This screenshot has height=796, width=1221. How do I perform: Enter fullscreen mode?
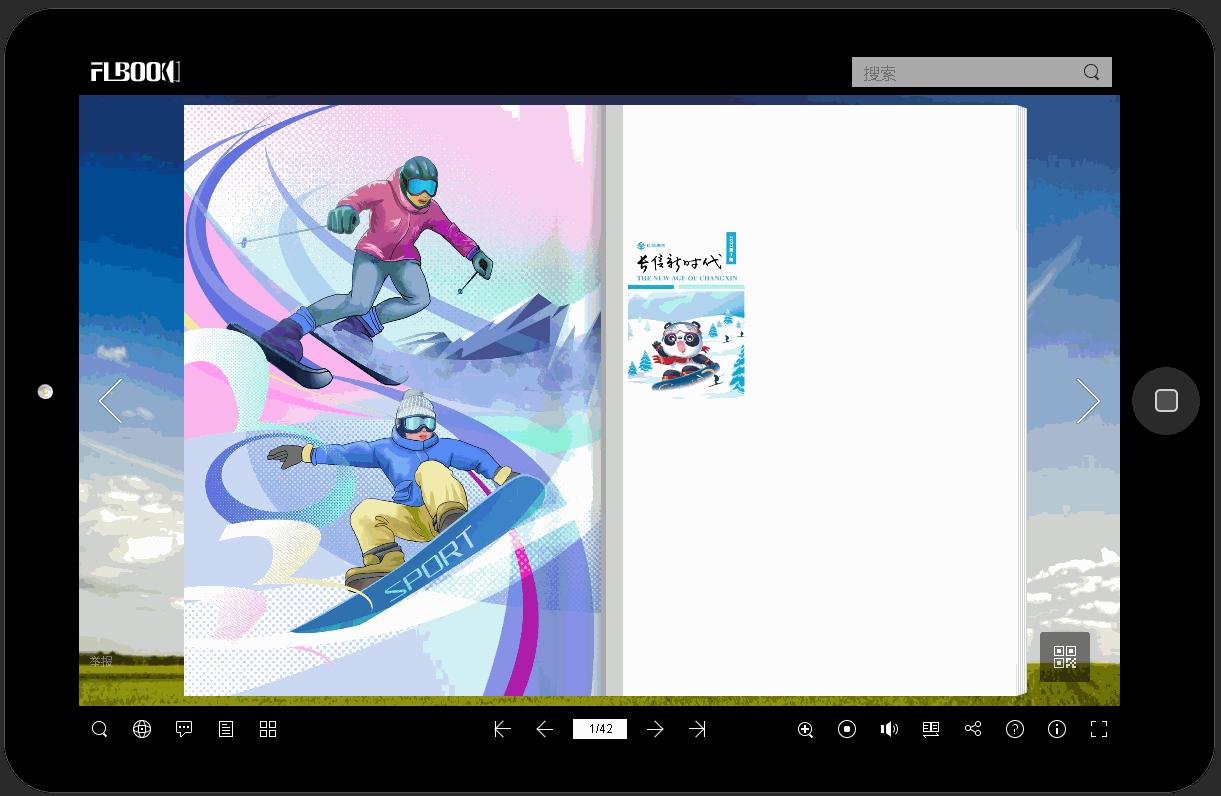coord(1099,729)
